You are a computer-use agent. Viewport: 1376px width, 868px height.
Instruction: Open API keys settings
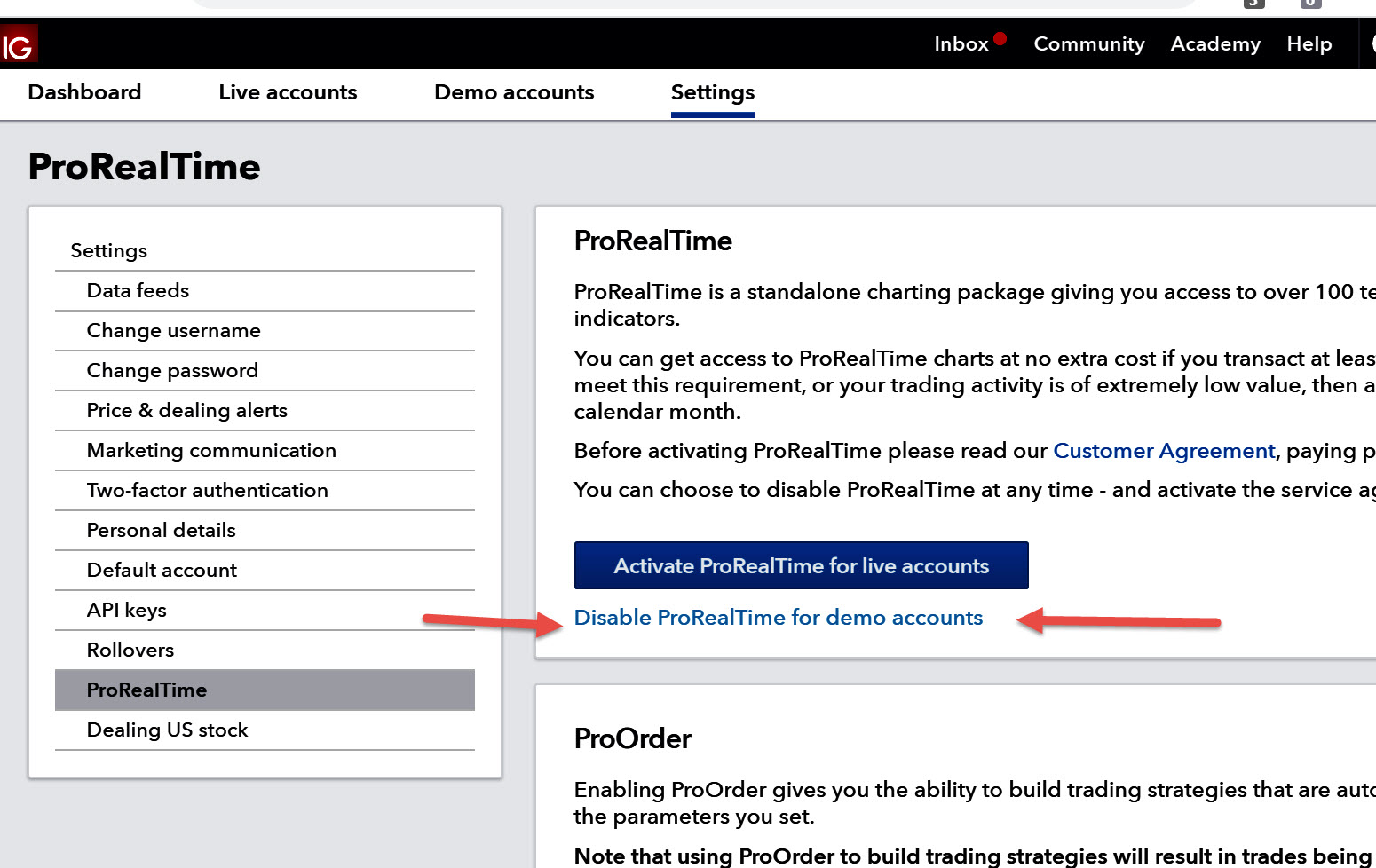pos(126,610)
